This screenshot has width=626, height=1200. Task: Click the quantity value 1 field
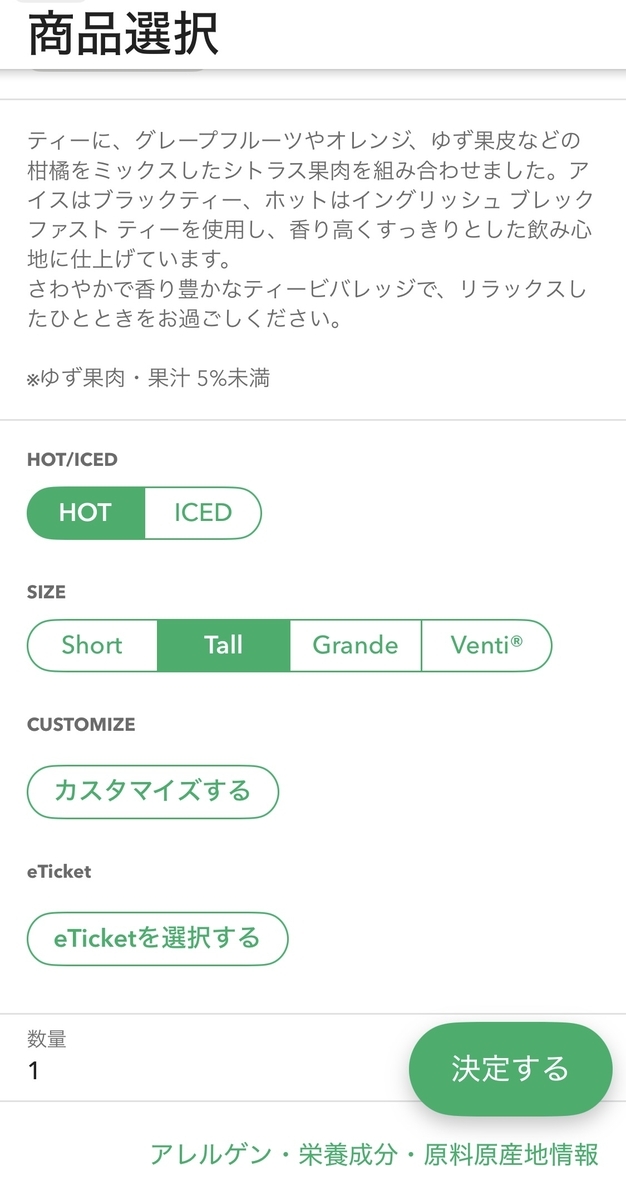(x=34, y=1071)
